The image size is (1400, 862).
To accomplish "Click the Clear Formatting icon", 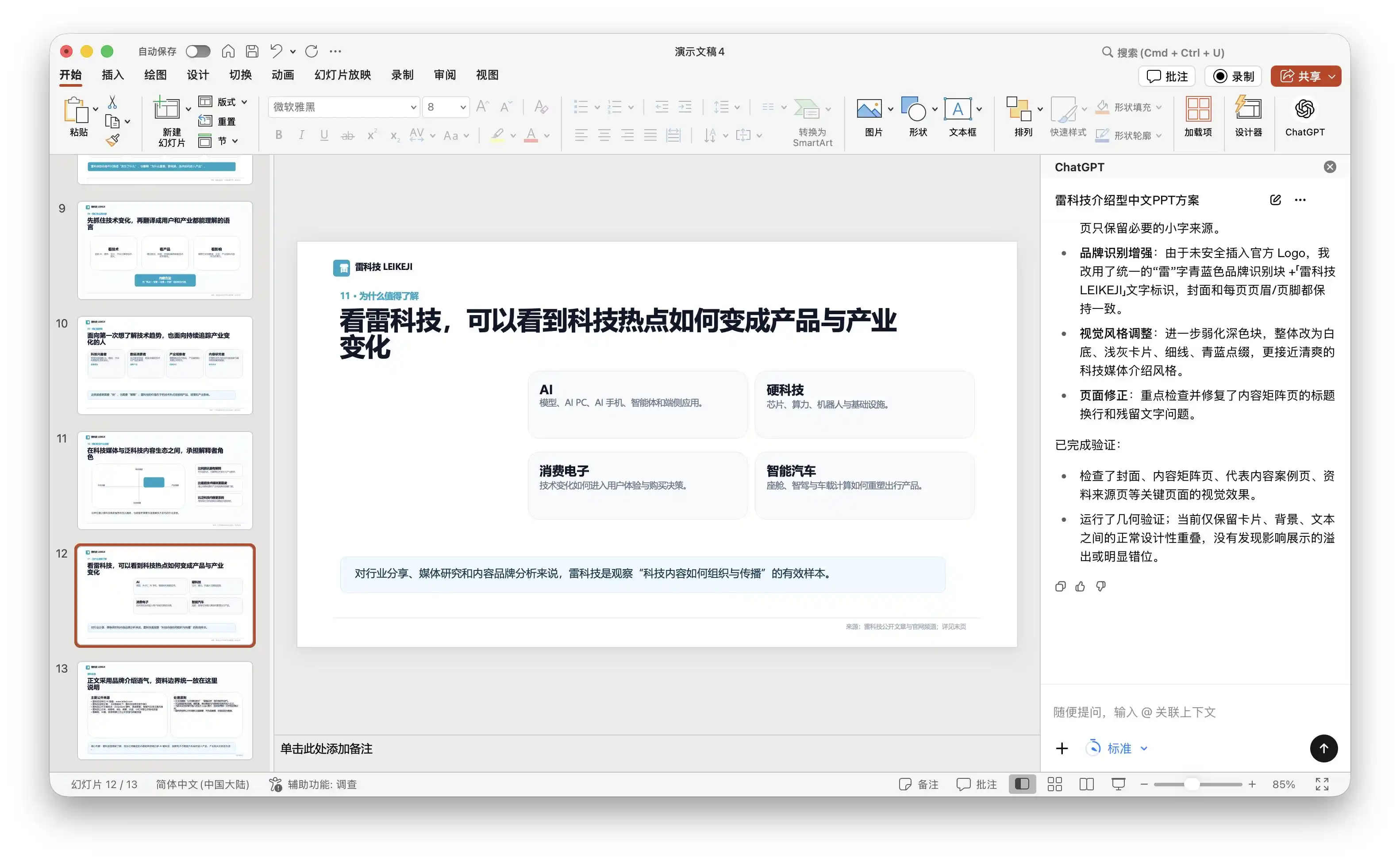I will pos(541,107).
